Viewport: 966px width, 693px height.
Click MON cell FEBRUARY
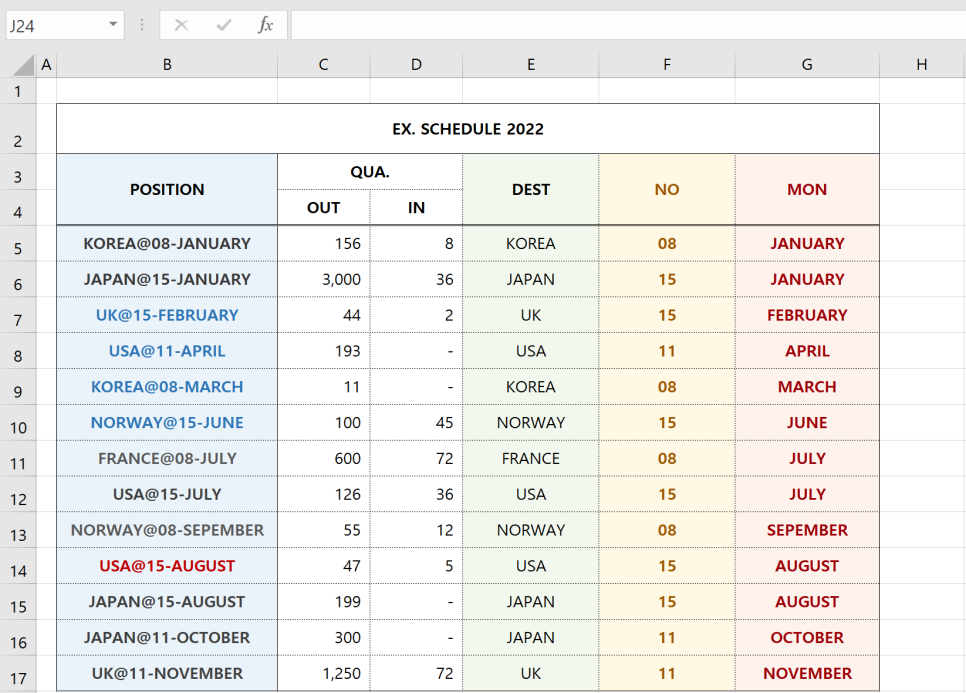[807, 315]
